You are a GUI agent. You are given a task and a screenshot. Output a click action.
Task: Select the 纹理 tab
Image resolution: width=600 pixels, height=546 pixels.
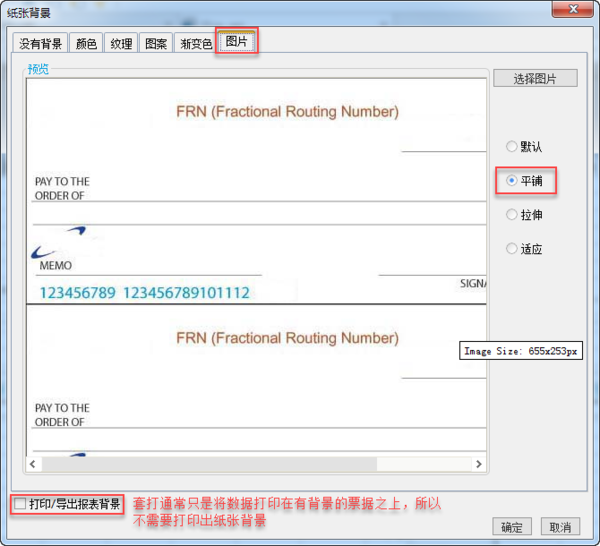[120, 44]
